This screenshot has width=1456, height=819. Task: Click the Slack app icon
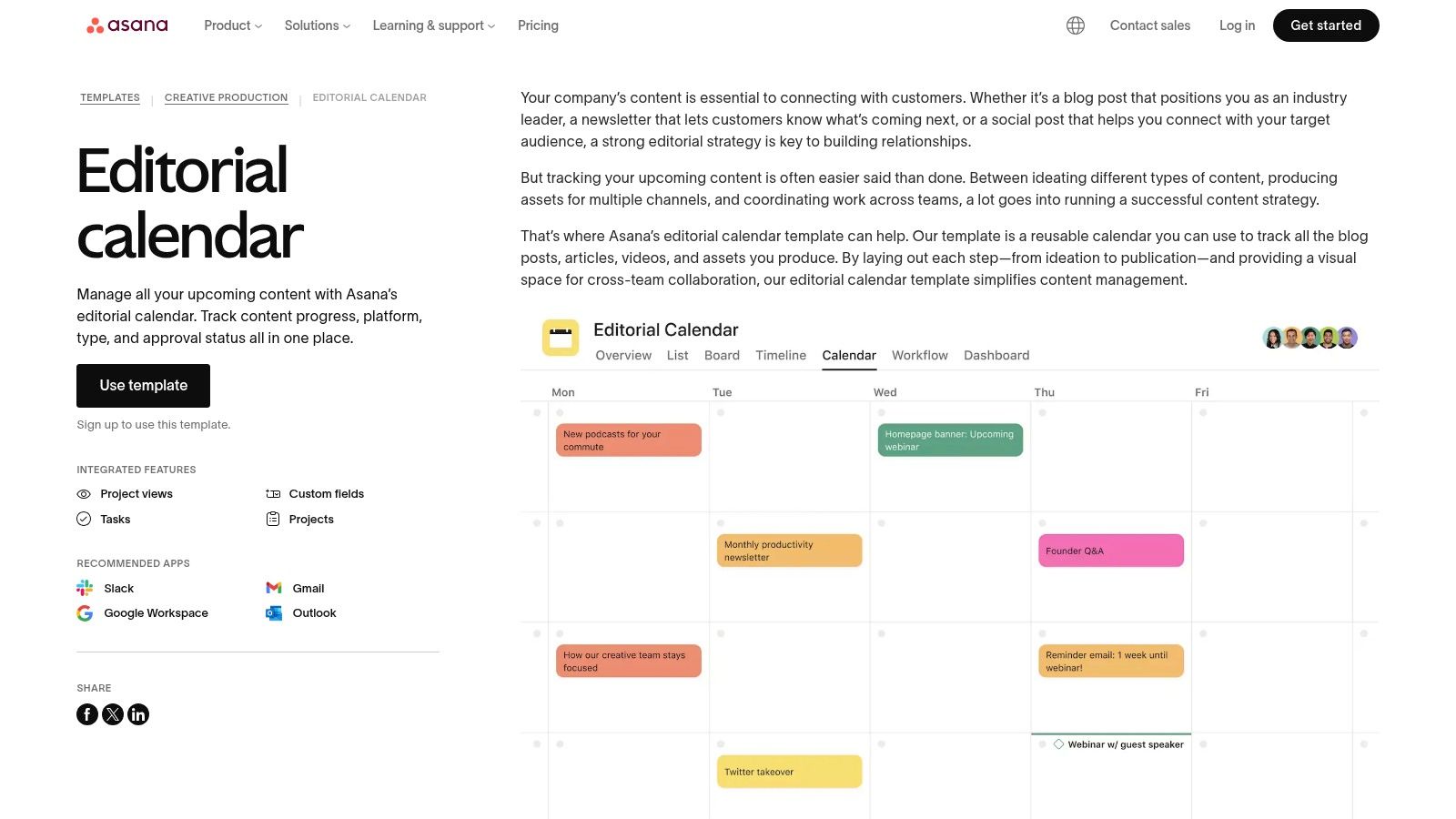tap(85, 588)
